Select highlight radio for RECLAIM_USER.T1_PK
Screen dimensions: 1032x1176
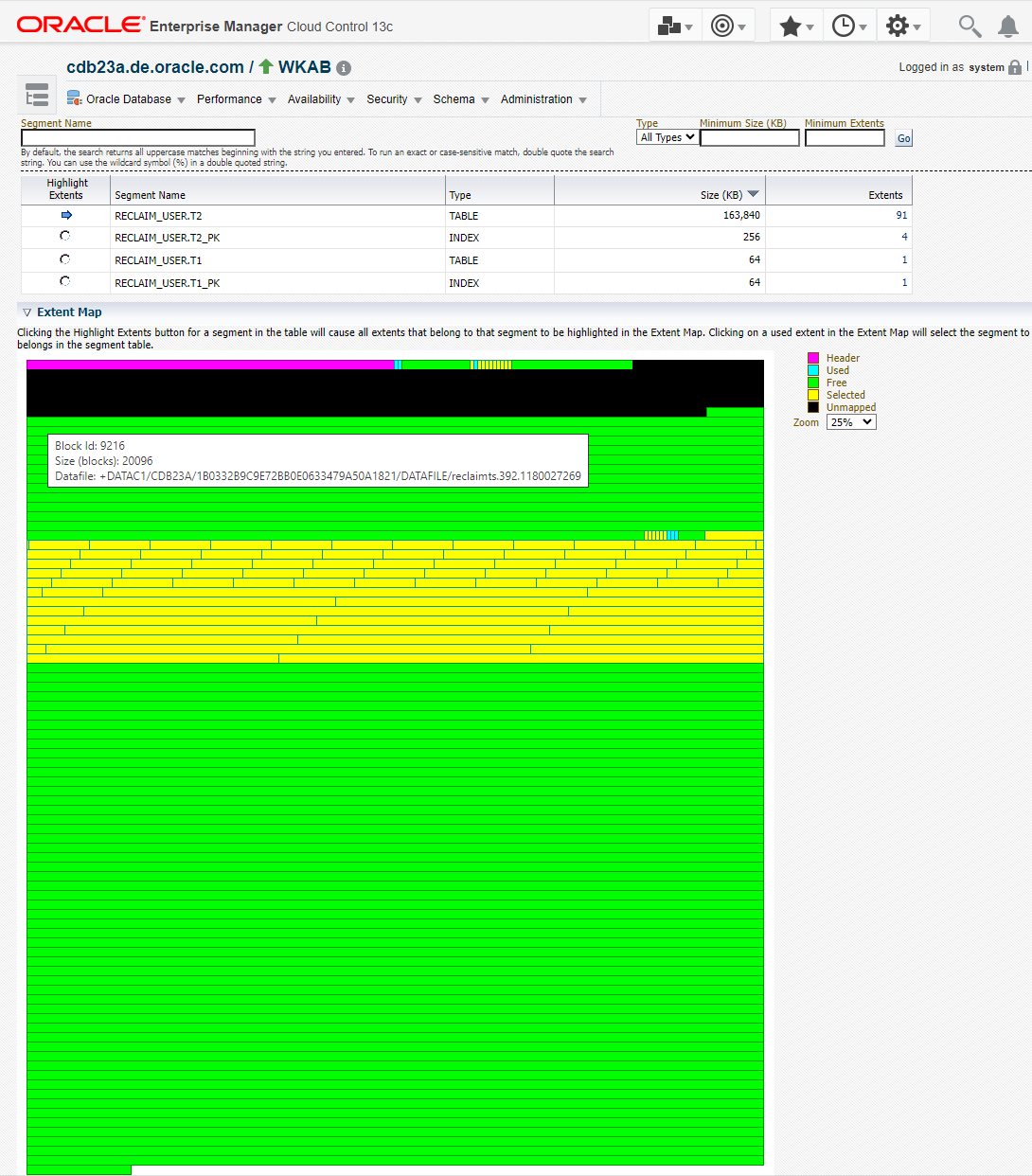[x=65, y=281]
